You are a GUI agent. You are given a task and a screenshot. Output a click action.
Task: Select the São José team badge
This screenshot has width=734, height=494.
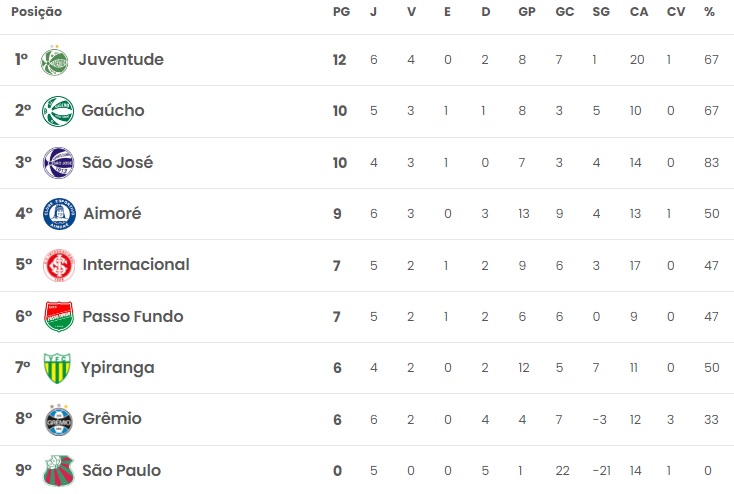(x=58, y=163)
